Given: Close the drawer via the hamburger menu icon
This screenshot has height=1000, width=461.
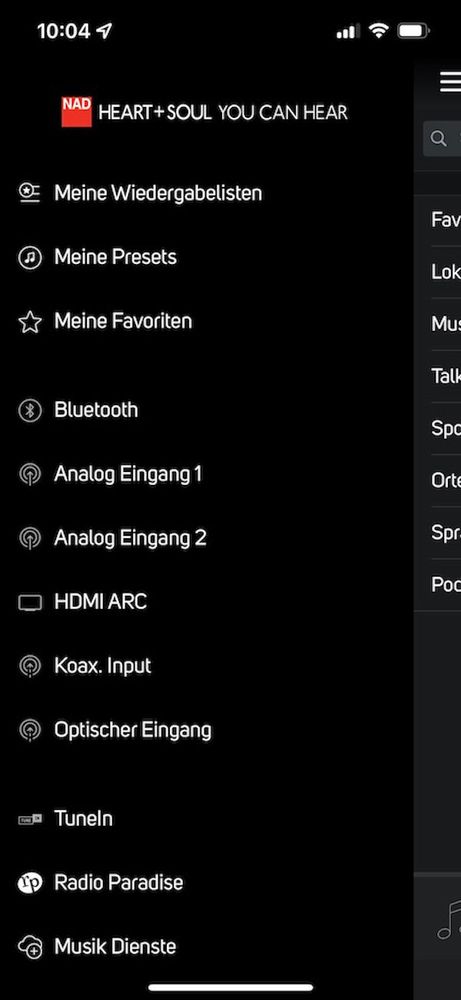Looking at the screenshot, I should [x=450, y=82].
